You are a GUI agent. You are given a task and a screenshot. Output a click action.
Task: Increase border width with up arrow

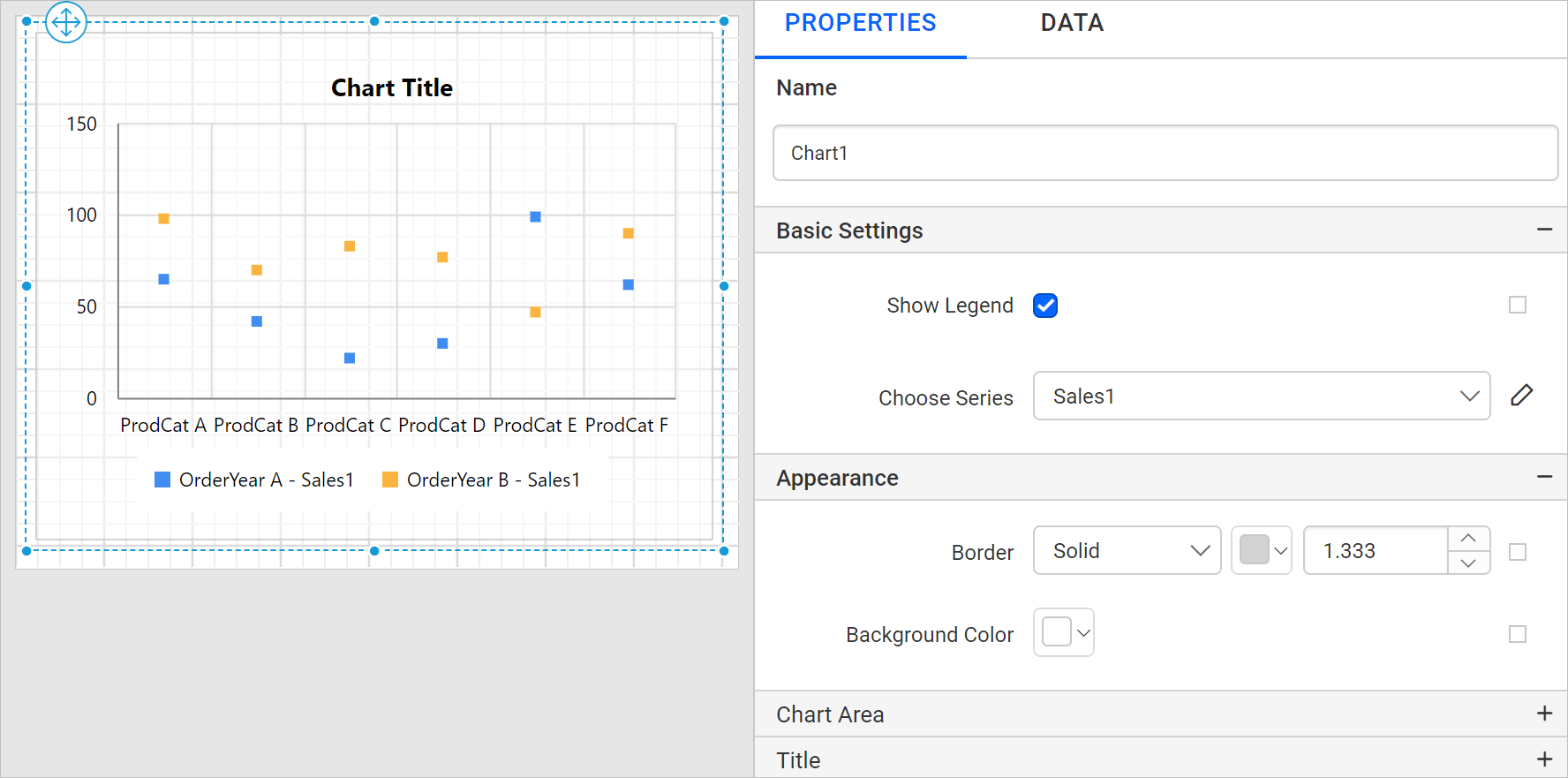[x=1469, y=539]
